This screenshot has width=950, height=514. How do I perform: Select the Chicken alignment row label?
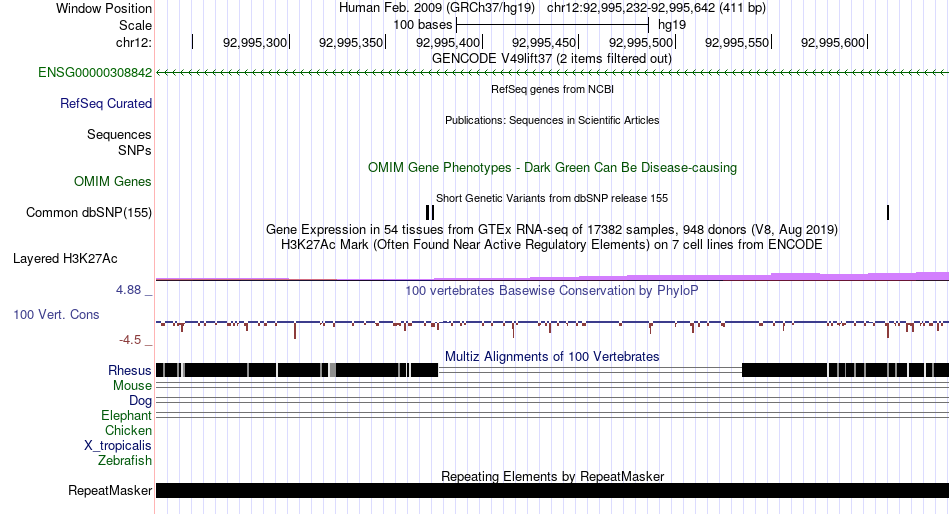(x=128, y=430)
